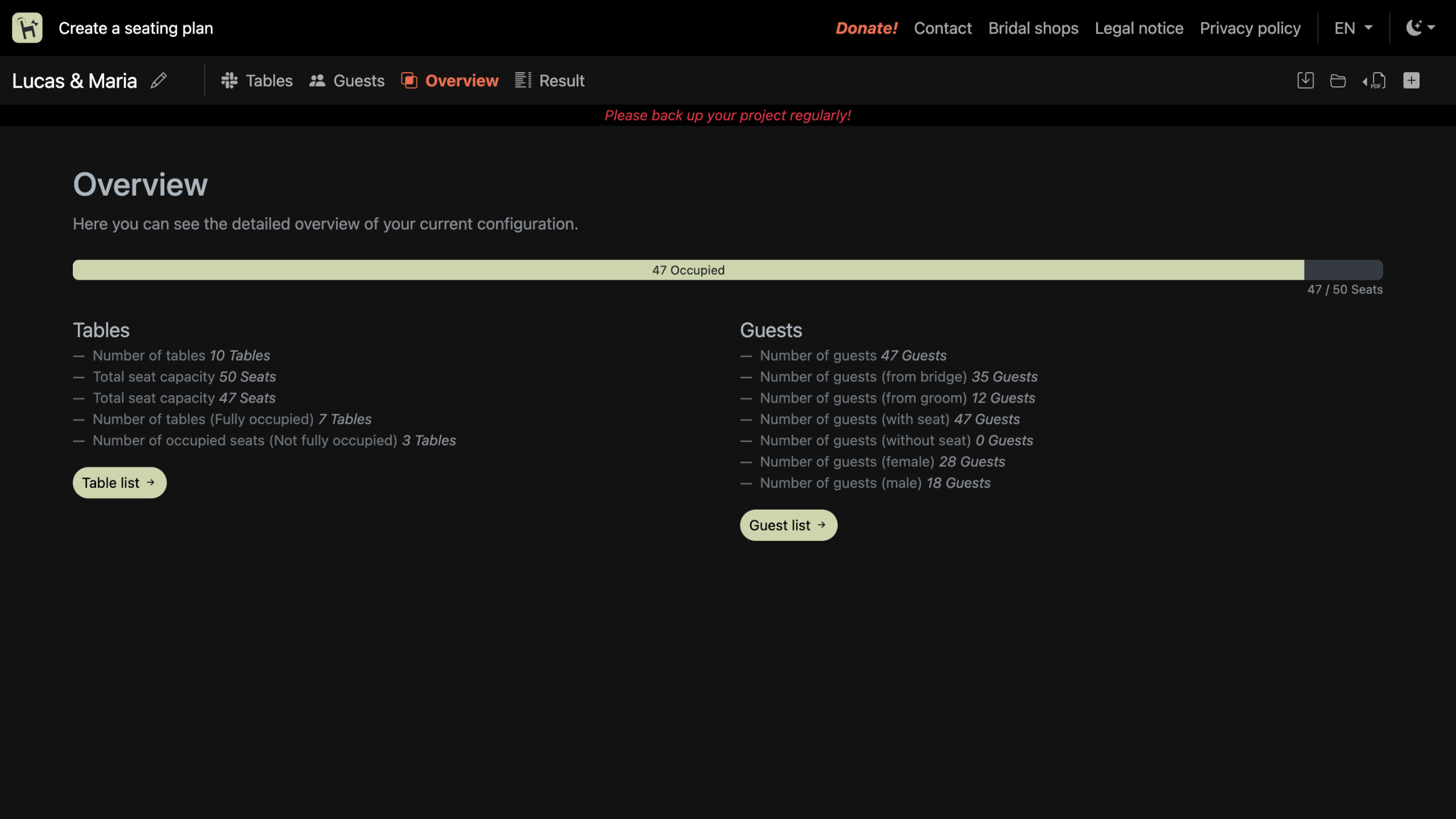Open a project with the folder icon

point(1338,80)
